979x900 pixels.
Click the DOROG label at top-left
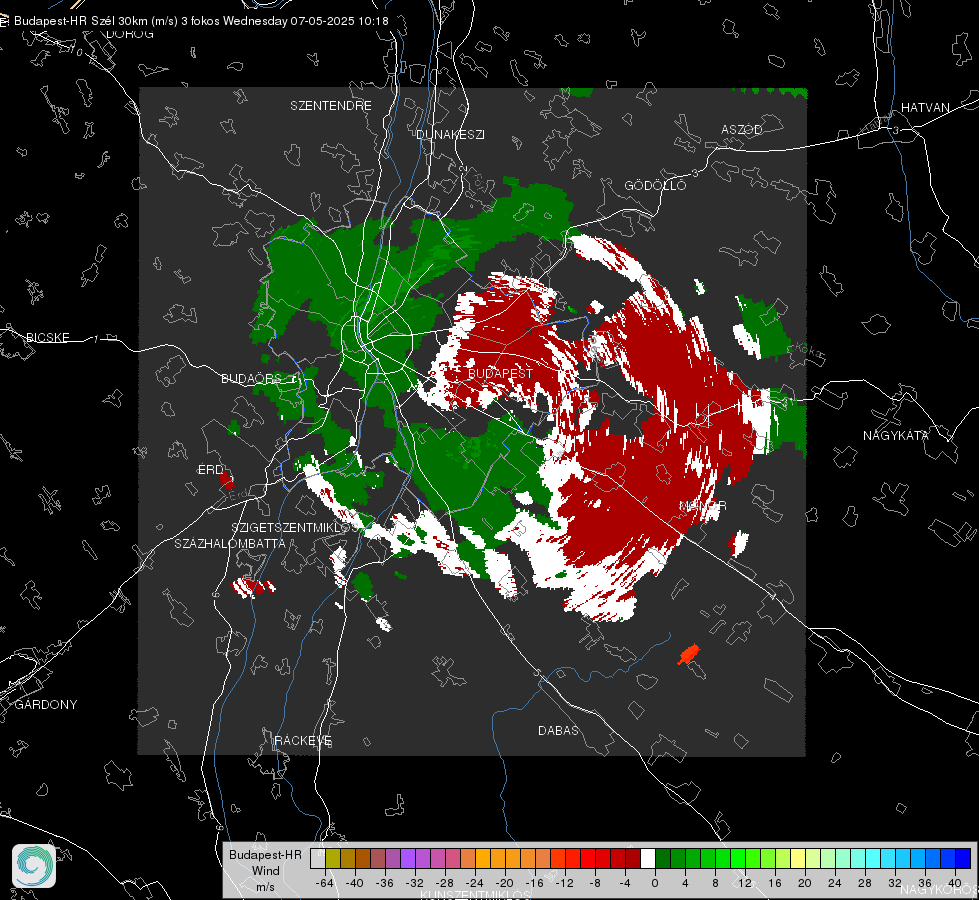(130, 34)
